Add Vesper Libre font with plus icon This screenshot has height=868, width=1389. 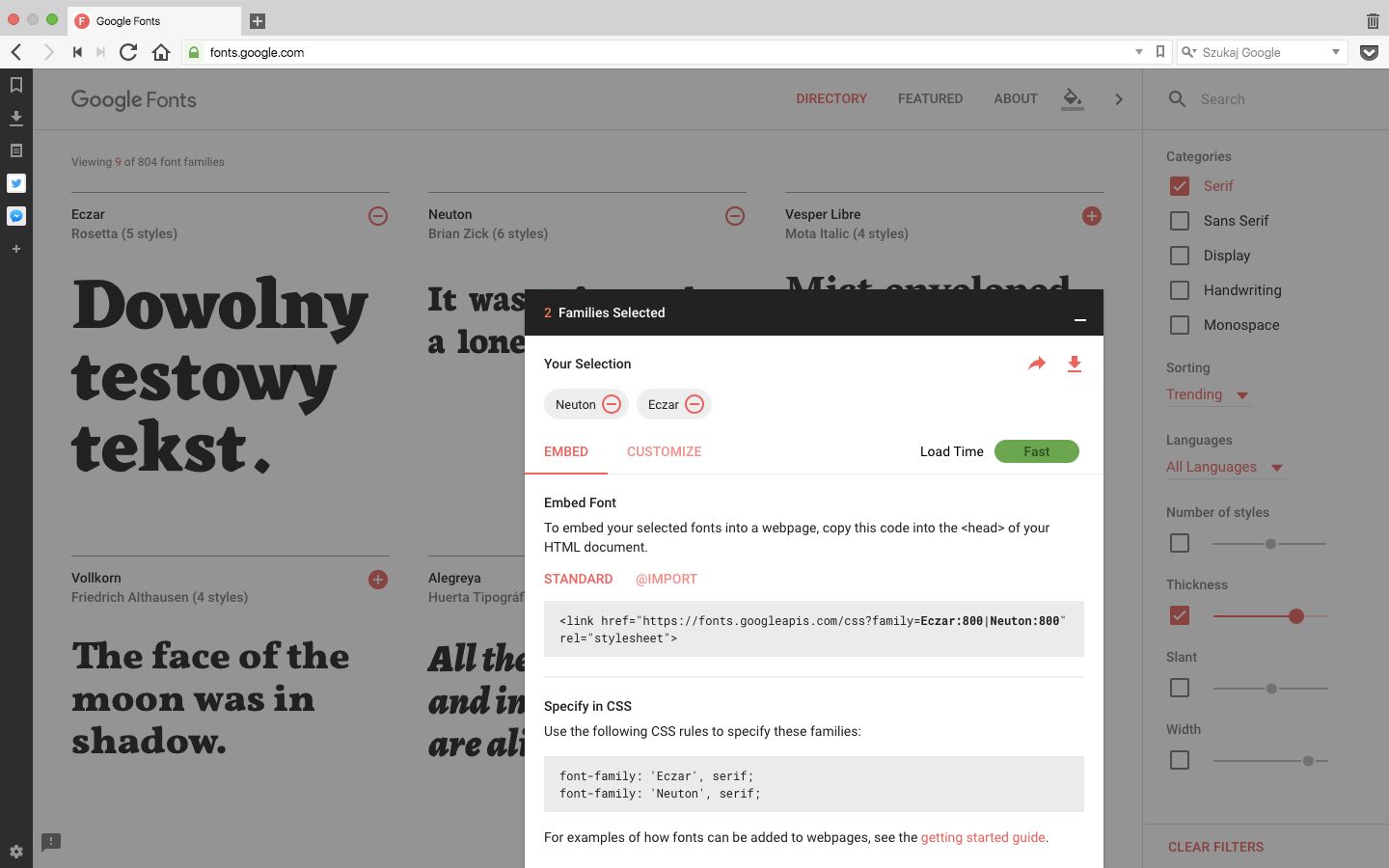pyautogui.click(x=1092, y=216)
